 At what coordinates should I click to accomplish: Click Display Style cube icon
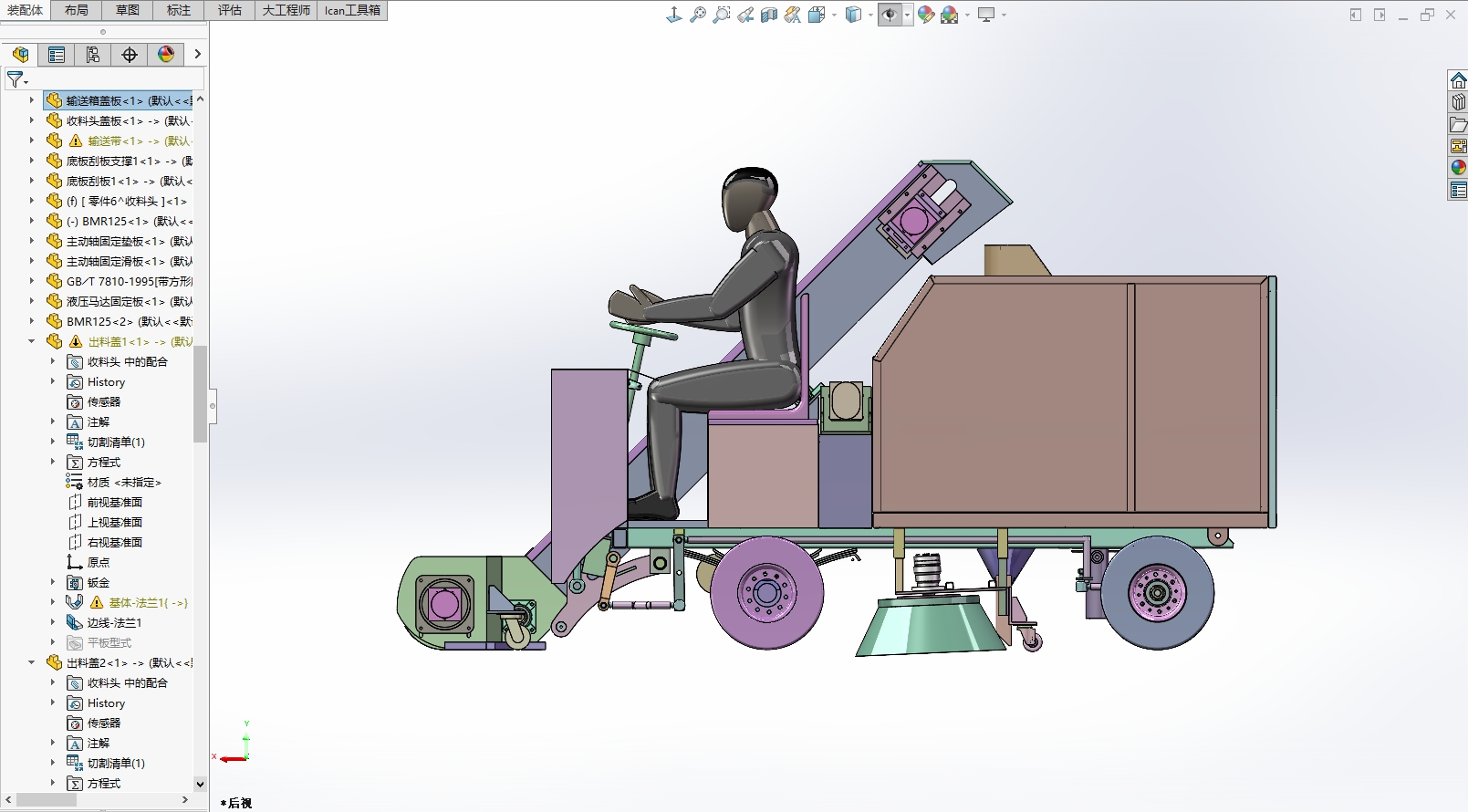[853, 15]
